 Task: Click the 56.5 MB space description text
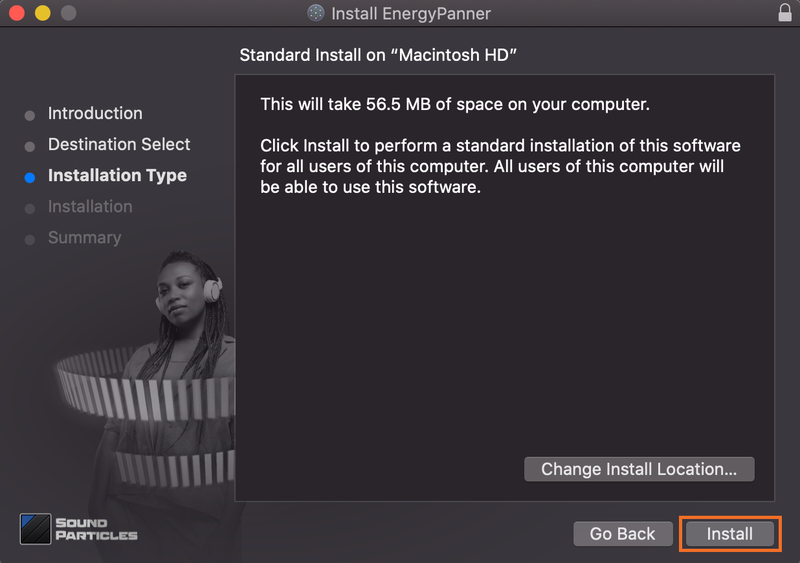[455, 104]
